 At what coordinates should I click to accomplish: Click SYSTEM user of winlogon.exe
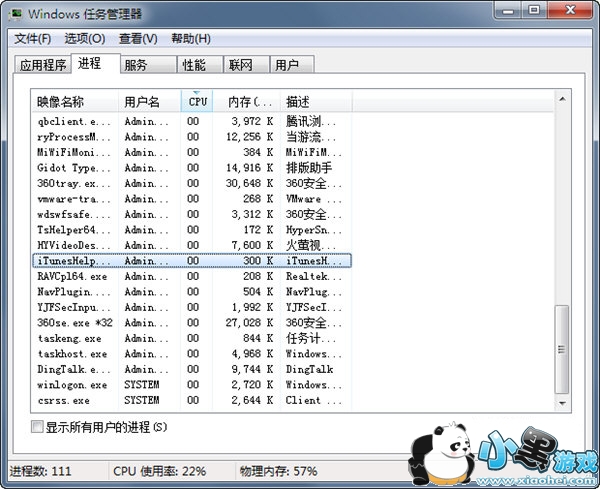(142, 385)
